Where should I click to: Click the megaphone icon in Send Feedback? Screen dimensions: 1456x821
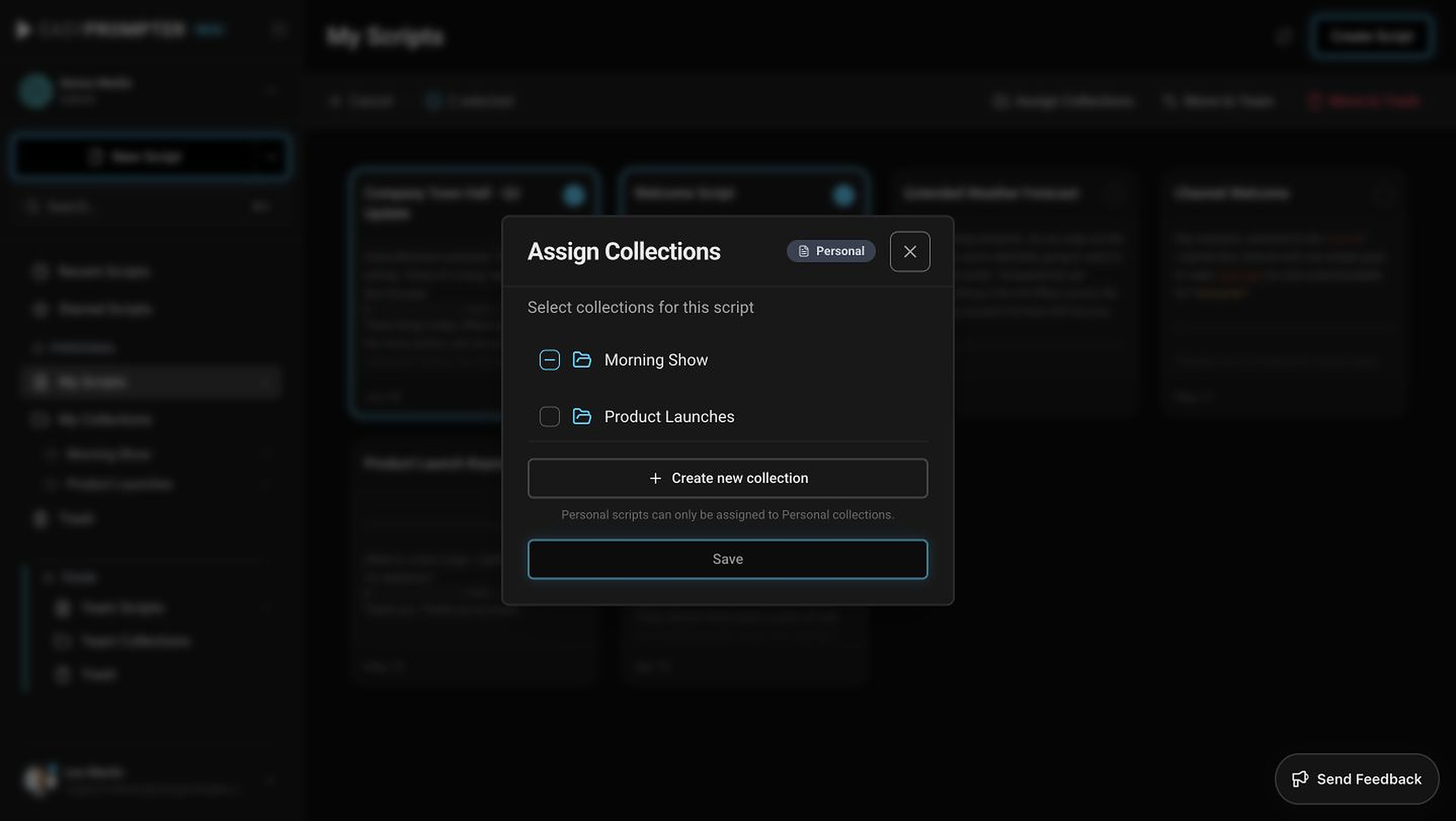point(1300,778)
